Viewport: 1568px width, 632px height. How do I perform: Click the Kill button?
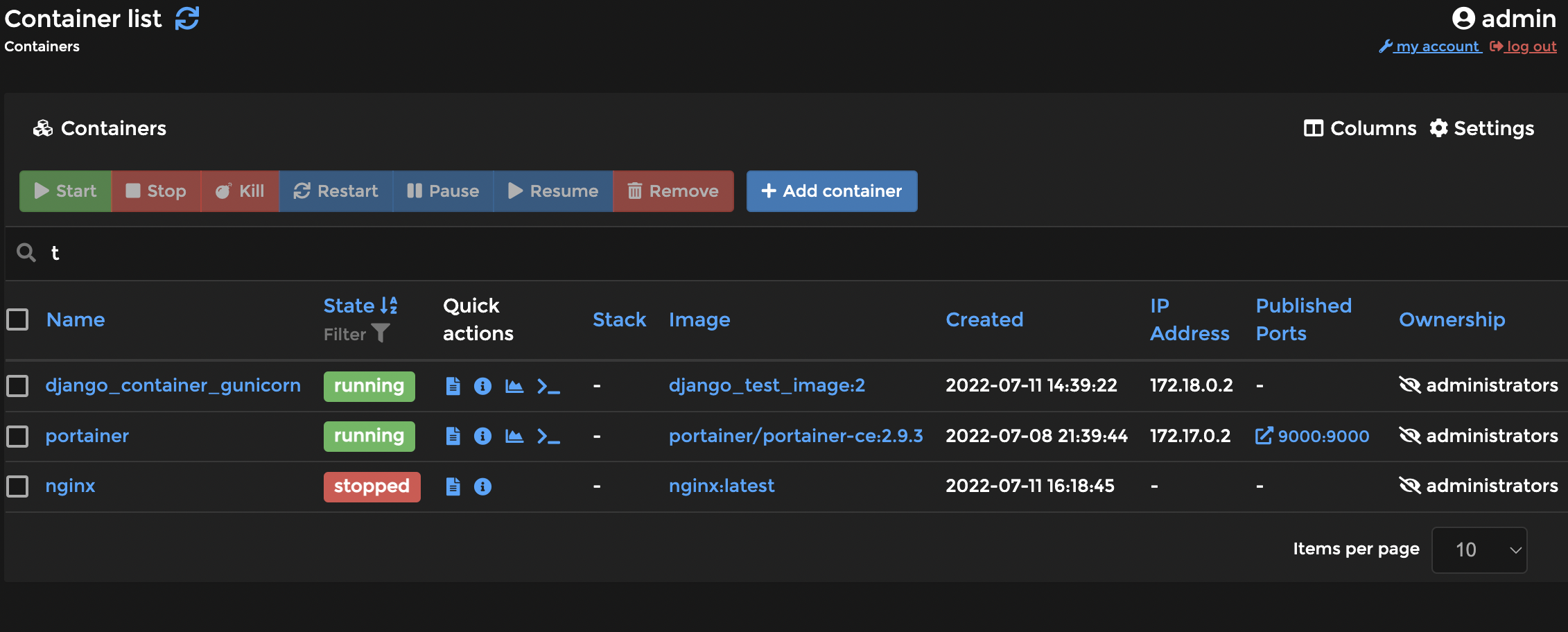240,191
